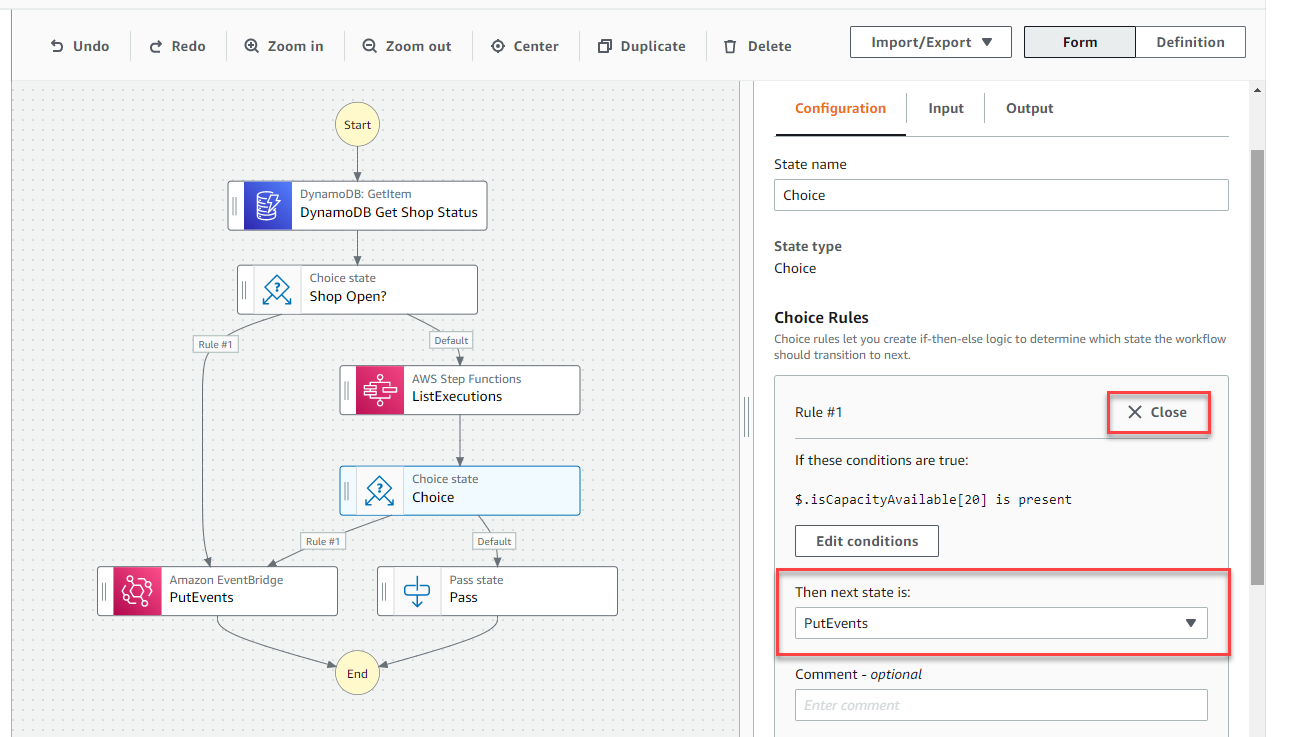The height and width of the screenshot is (737, 1306).
Task: Click the Undo button label
Action: 91,46
